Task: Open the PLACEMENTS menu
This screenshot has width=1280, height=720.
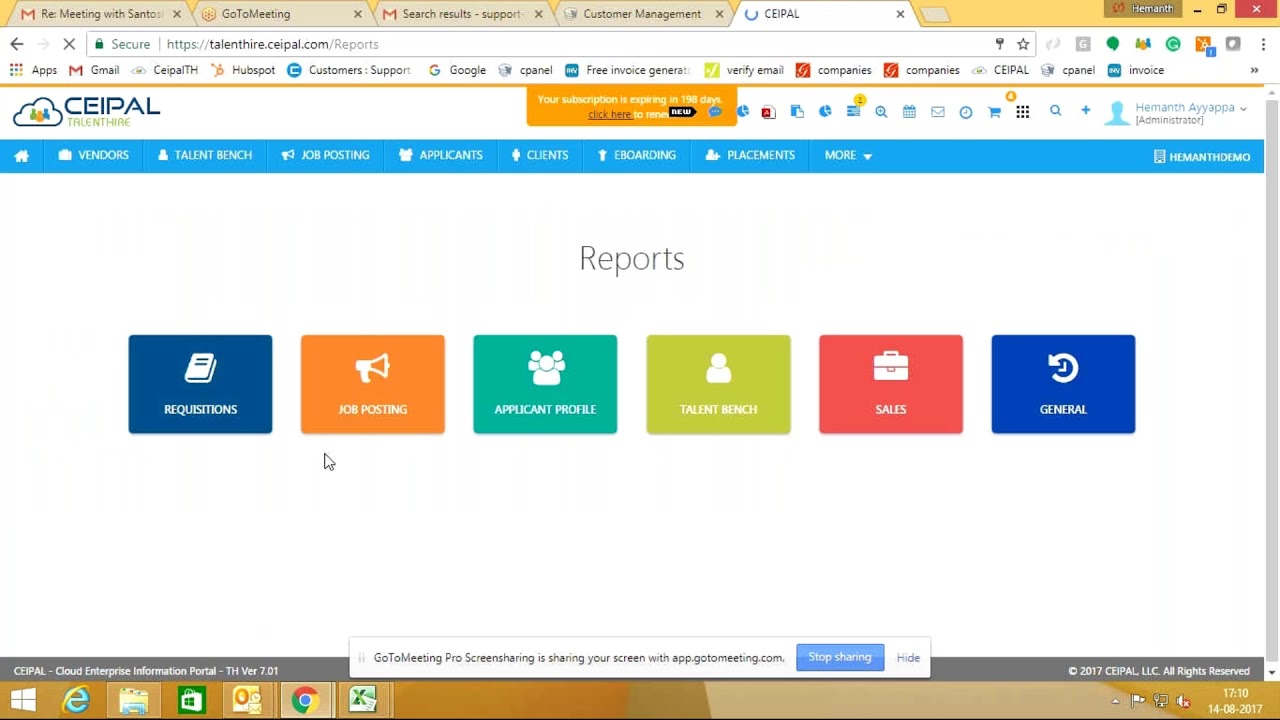Action: click(x=750, y=156)
